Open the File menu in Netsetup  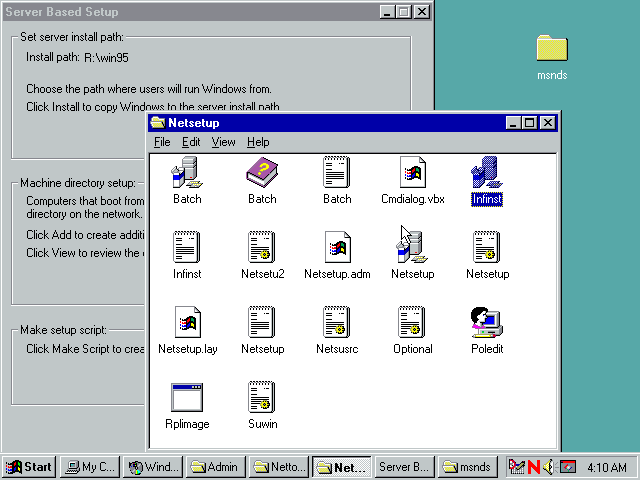click(x=162, y=142)
